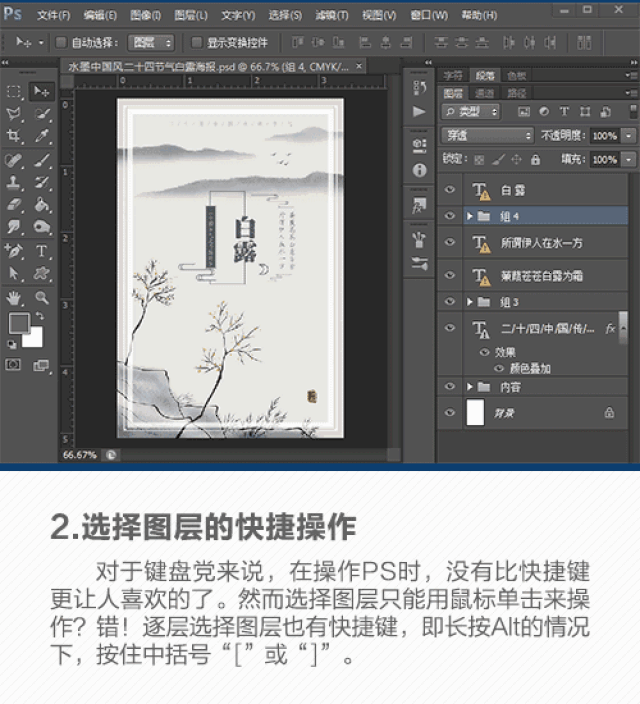Click the foreground color swatch
Viewport: 640px width, 704px height.
tap(18, 321)
